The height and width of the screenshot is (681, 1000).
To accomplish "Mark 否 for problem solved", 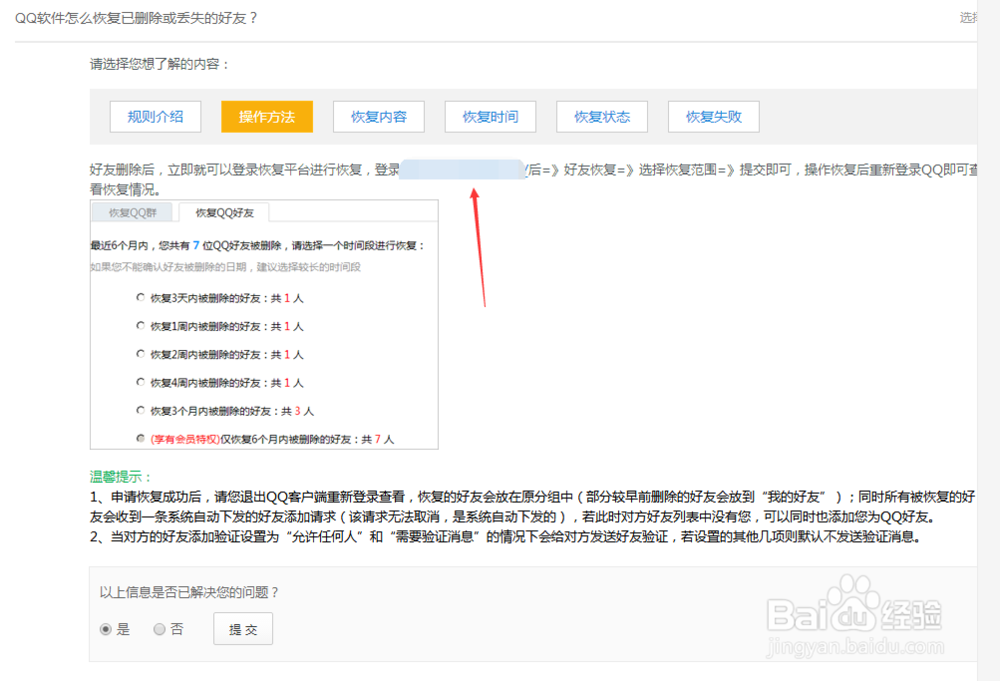I will click(x=159, y=629).
